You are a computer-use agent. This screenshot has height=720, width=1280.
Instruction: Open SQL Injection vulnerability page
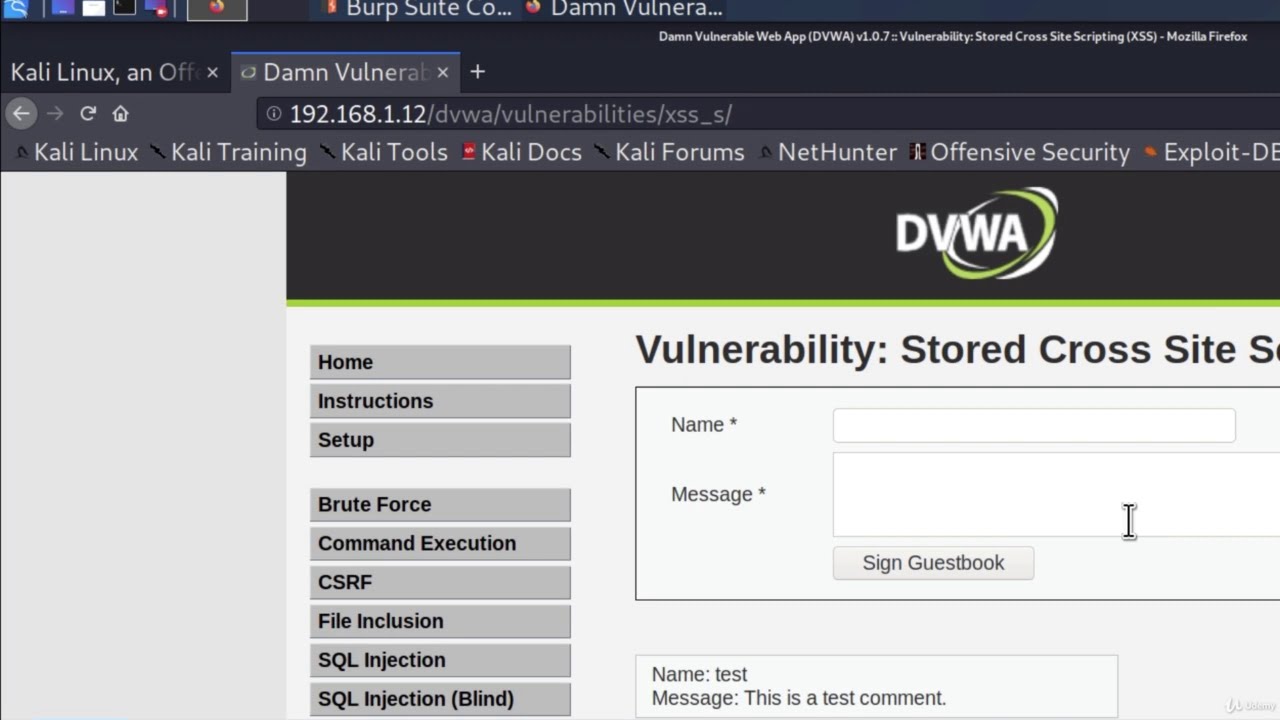[x=440, y=660]
